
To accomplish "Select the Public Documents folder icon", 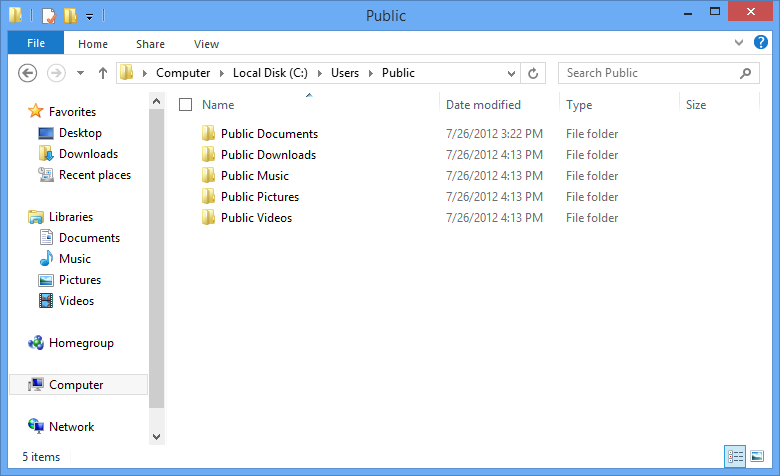I will click(208, 133).
